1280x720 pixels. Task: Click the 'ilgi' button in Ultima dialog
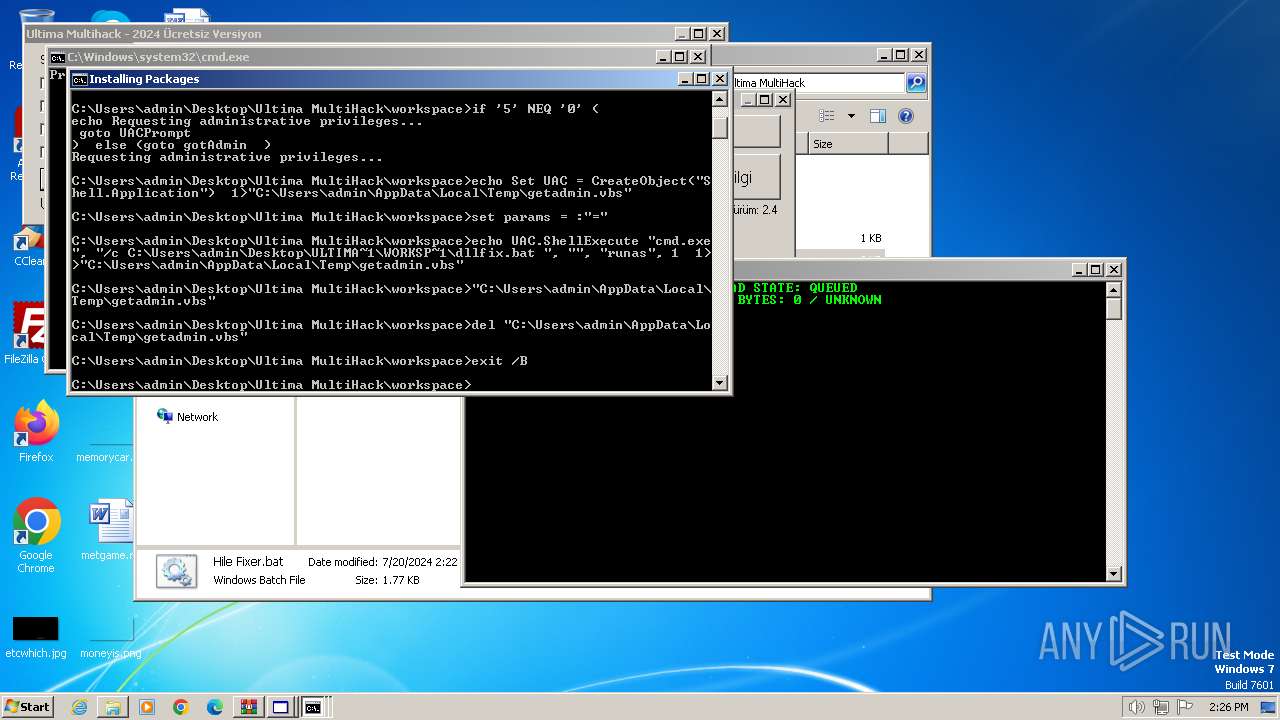click(x=757, y=177)
